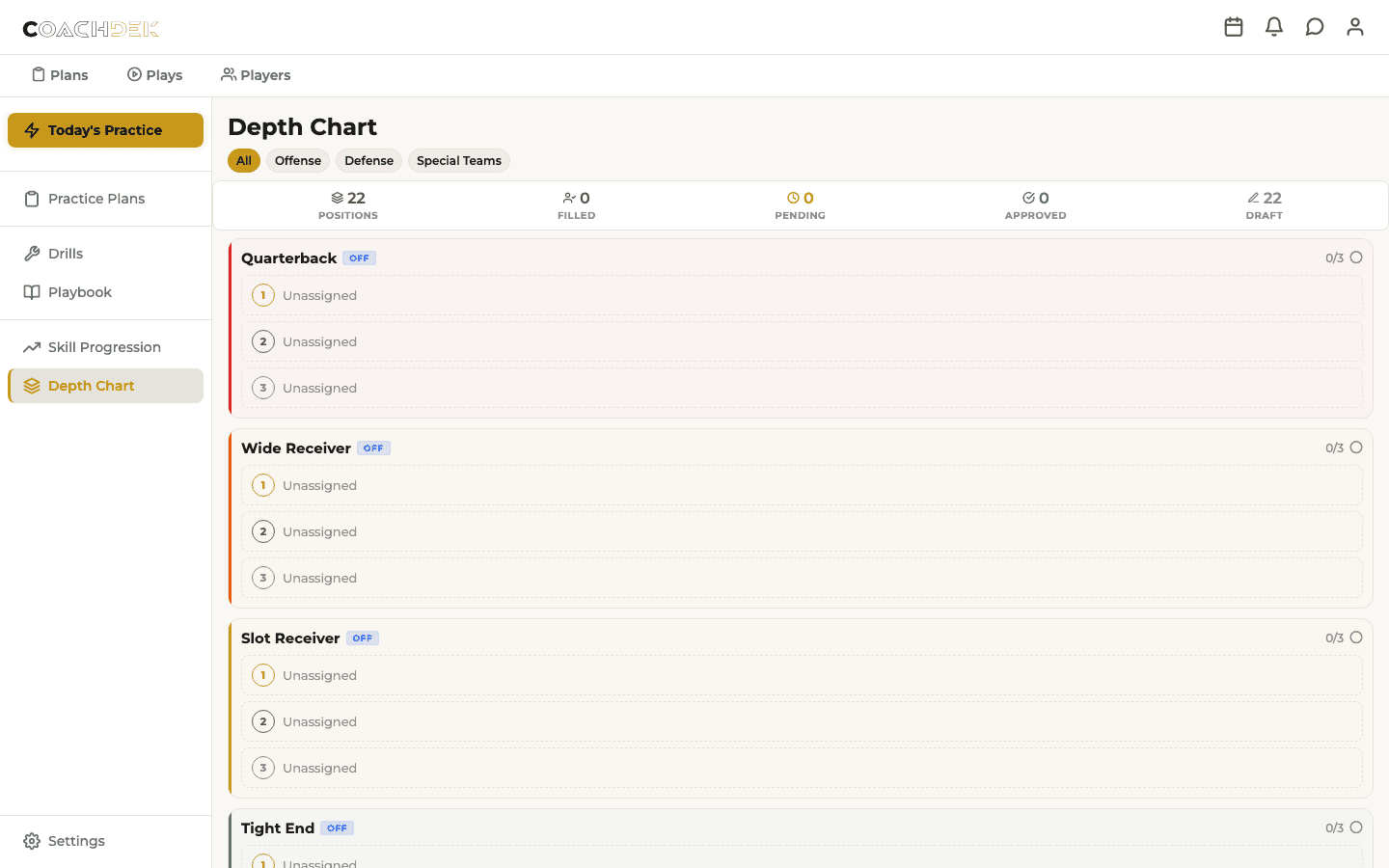Screen dimensions: 1389x868
Task: Click the Pending stats counter
Action: click(800, 204)
